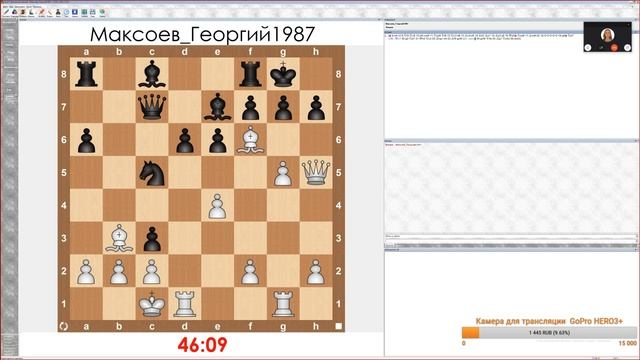Image resolution: width=640 pixels, height=360 pixels.
Task: Select the black pawn on h7
Action: pyautogui.click(x=316, y=107)
